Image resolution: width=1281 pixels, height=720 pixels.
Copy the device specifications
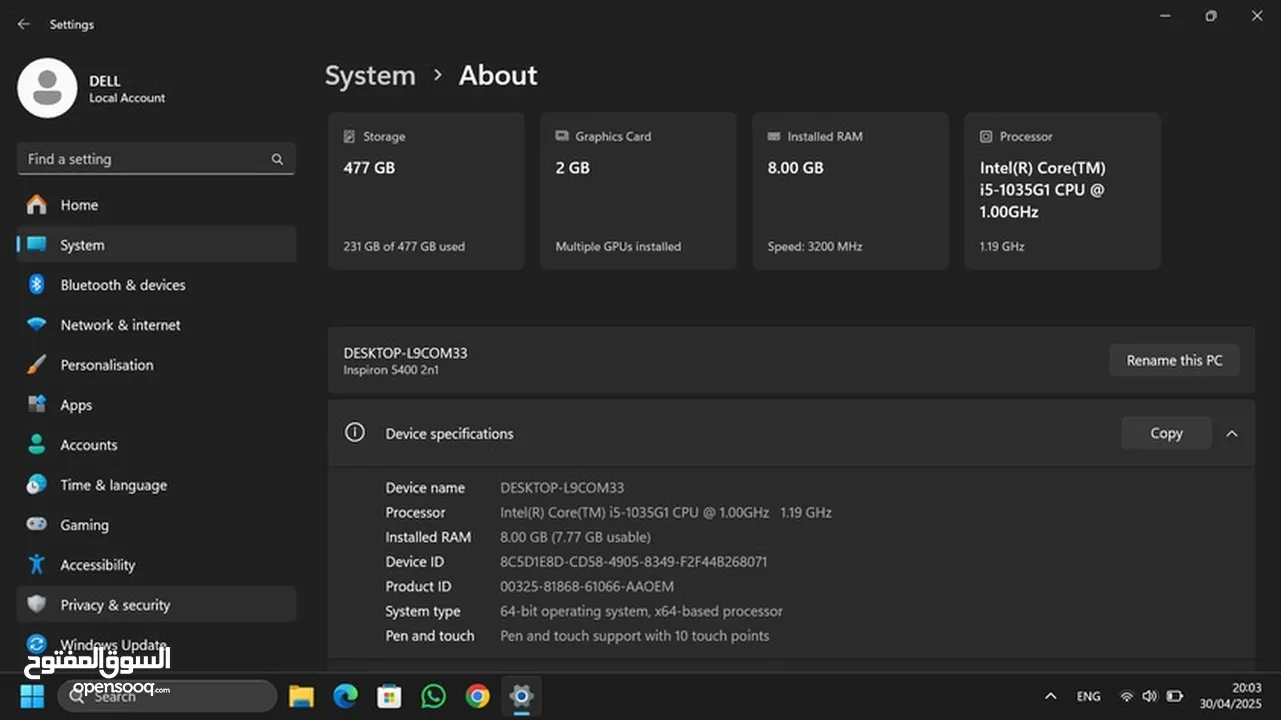pos(1166,433)
